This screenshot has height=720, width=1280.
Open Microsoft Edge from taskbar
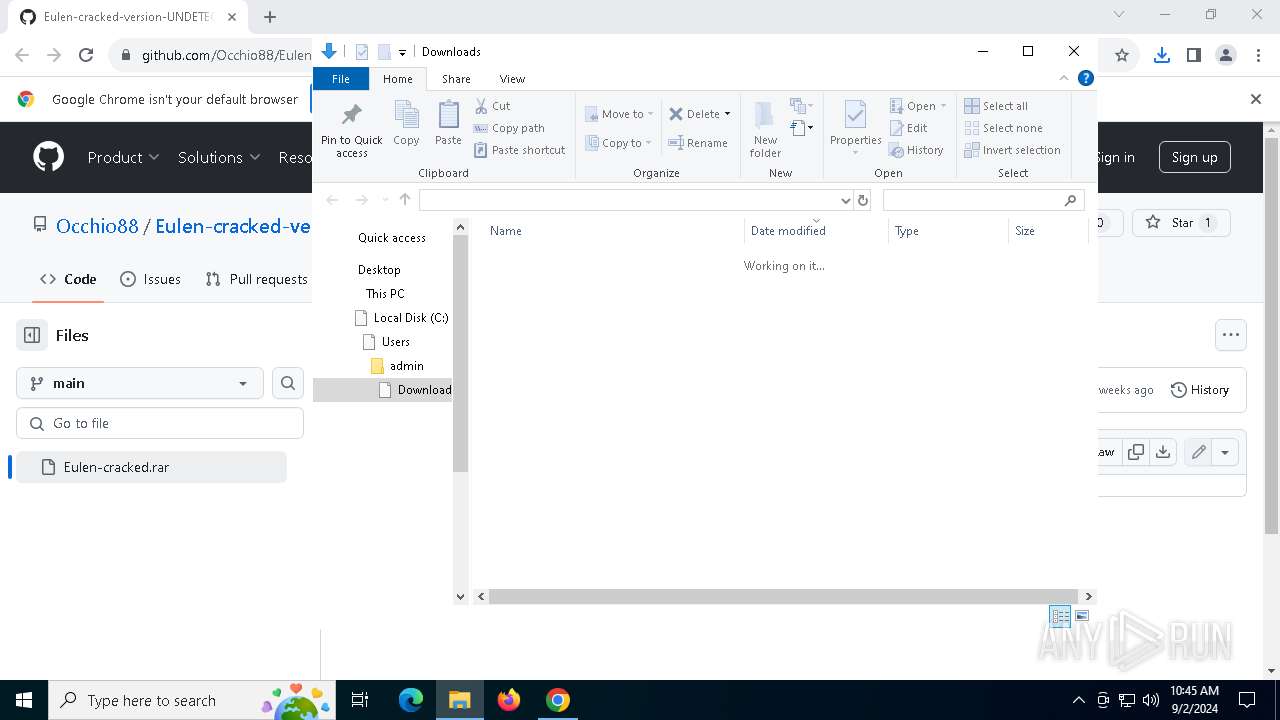(411, 700)
